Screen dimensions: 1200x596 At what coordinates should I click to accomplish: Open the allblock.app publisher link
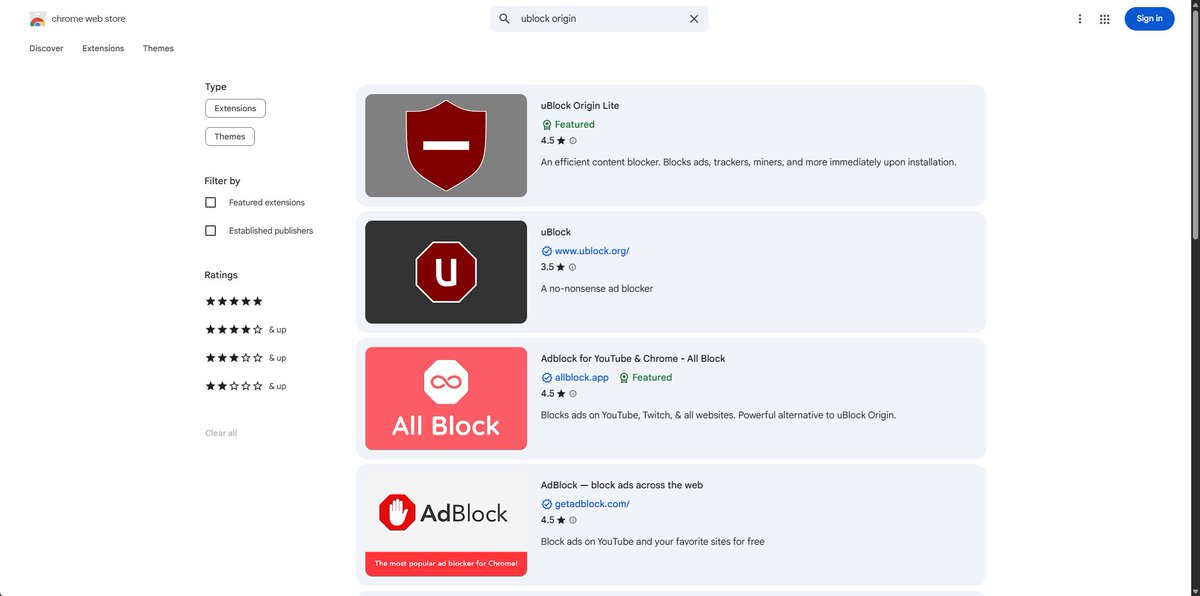(582, 378)
